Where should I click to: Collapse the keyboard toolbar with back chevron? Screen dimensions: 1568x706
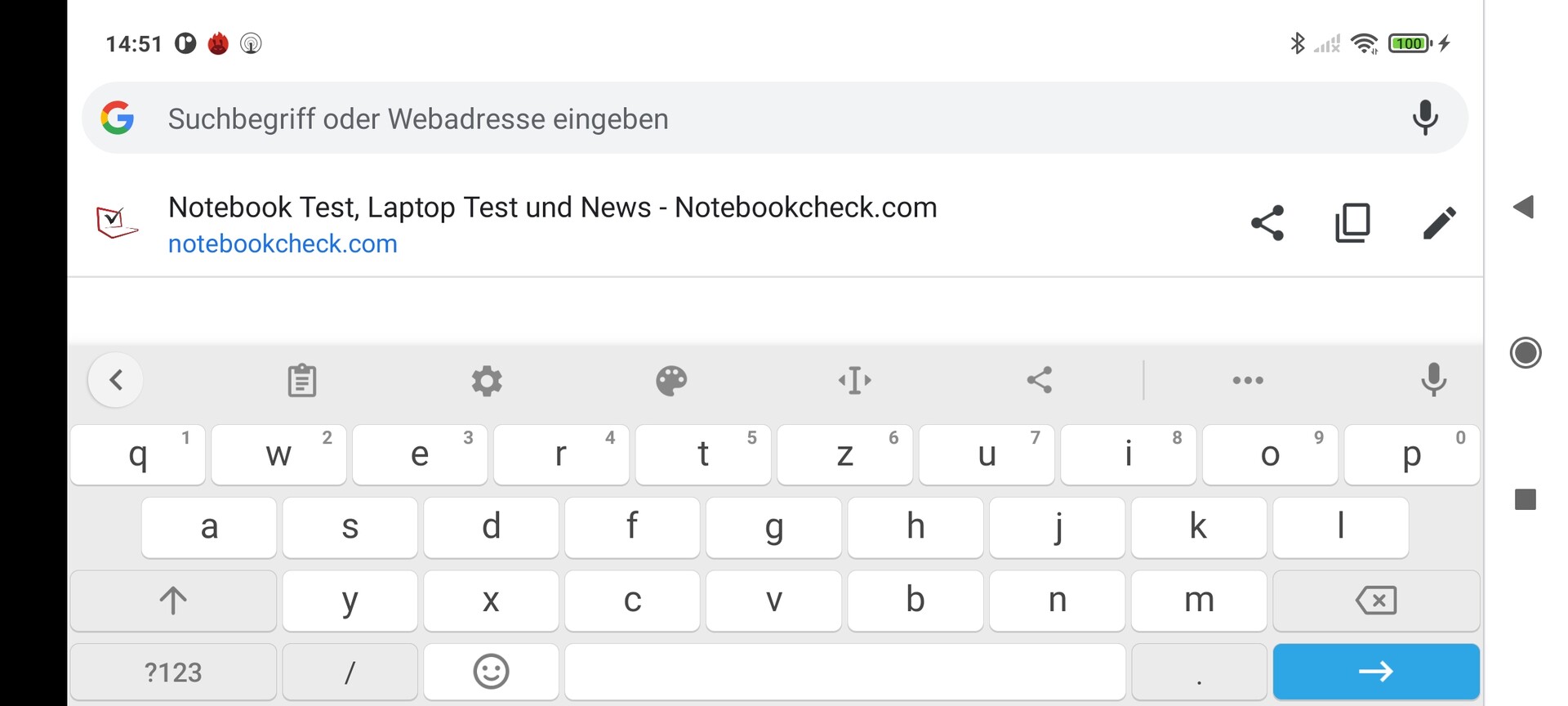[116, 380]
